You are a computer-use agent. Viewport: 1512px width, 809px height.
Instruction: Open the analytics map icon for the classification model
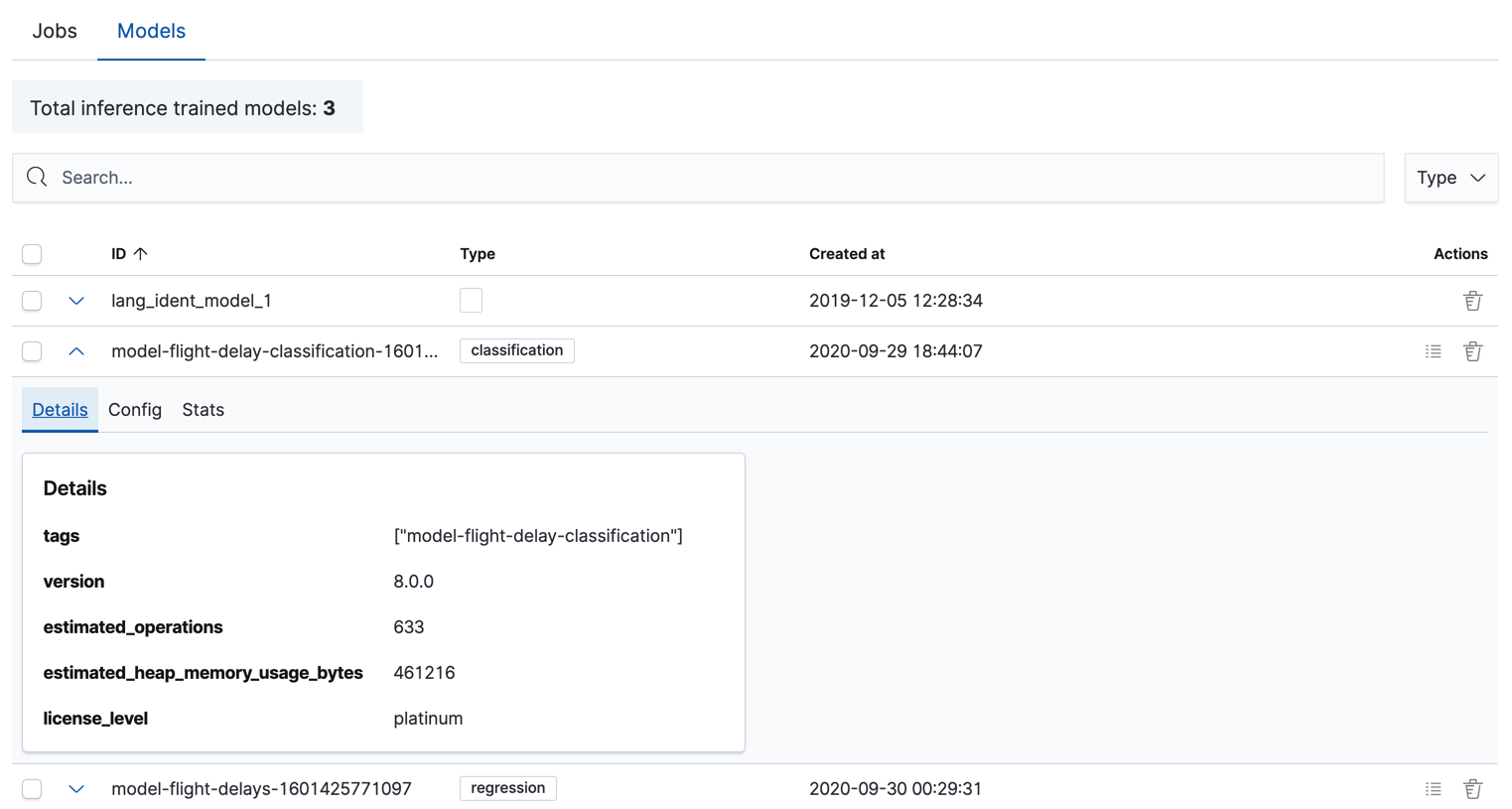pos(1433,350)
